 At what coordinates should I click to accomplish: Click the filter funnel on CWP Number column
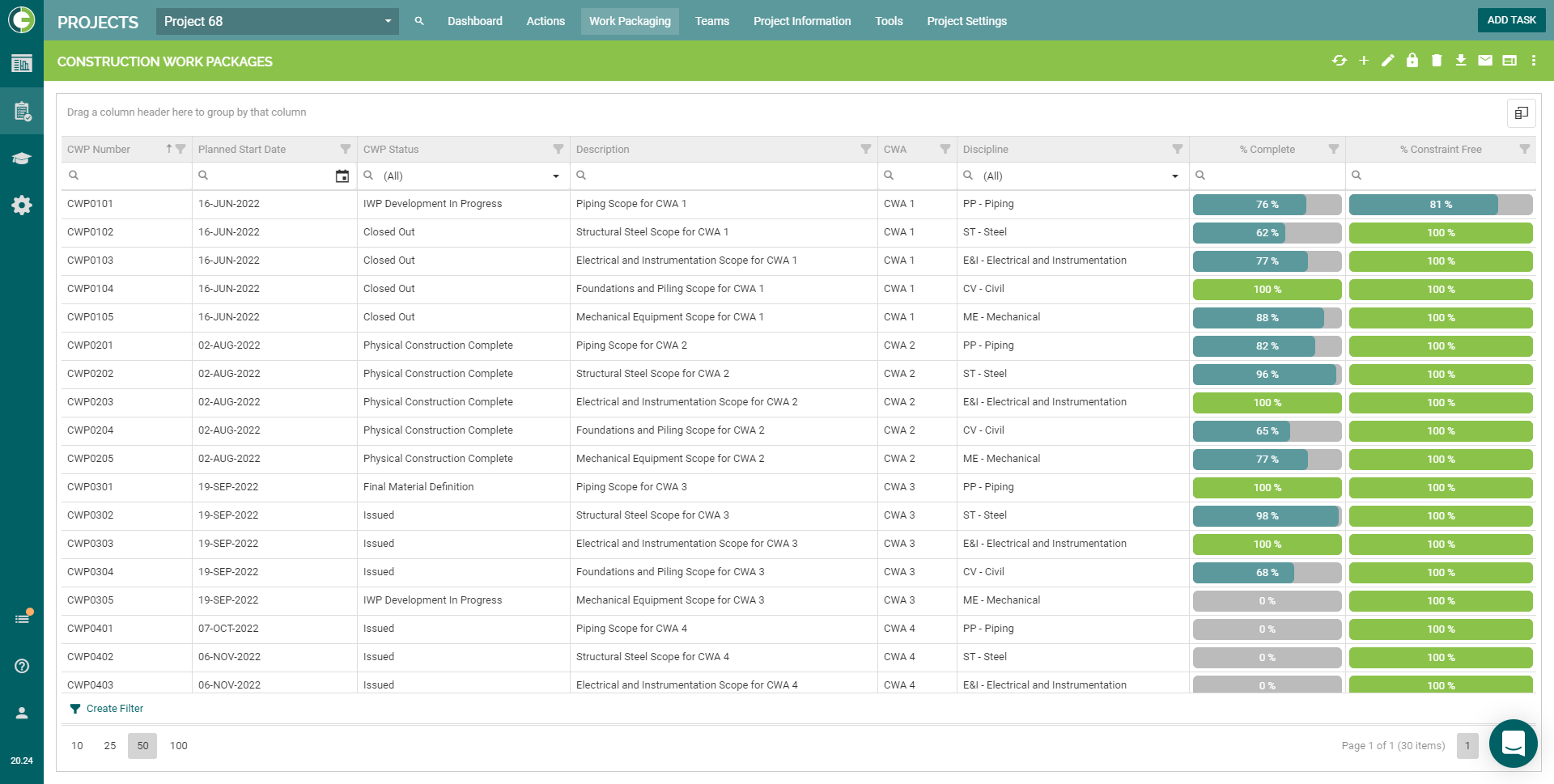[x=180, y=149]
